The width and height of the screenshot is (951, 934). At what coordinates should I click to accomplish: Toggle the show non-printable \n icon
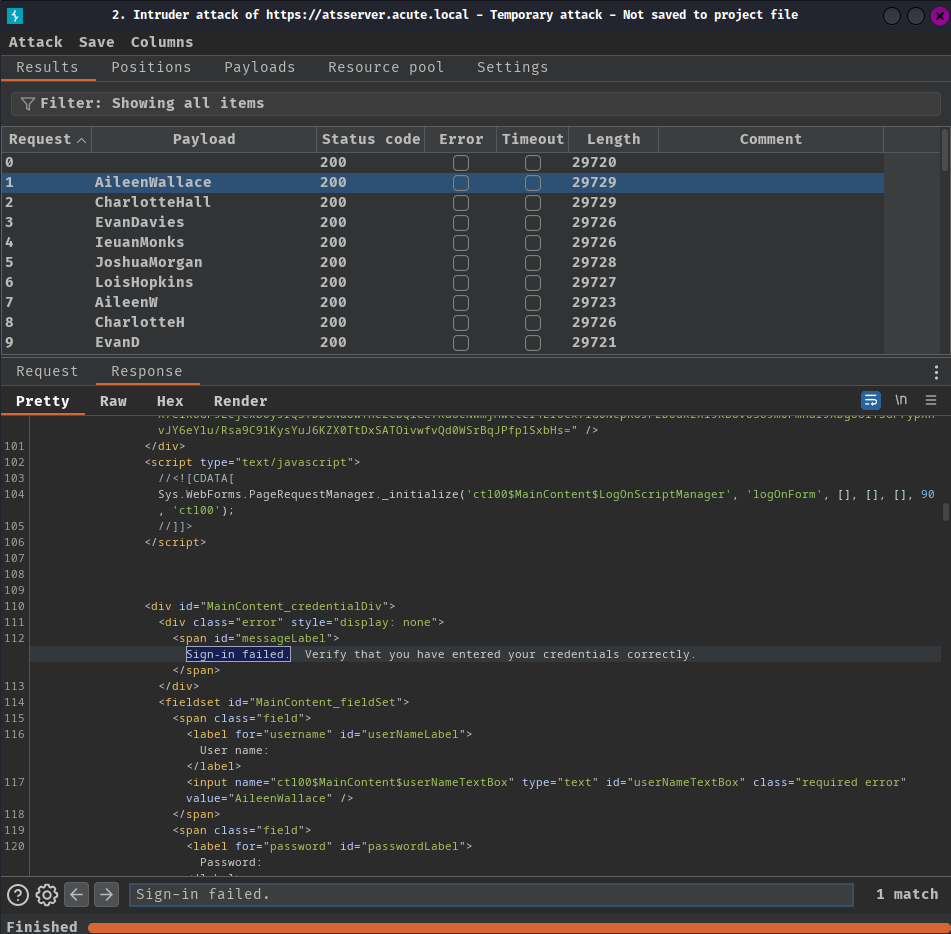coord(901,400)
